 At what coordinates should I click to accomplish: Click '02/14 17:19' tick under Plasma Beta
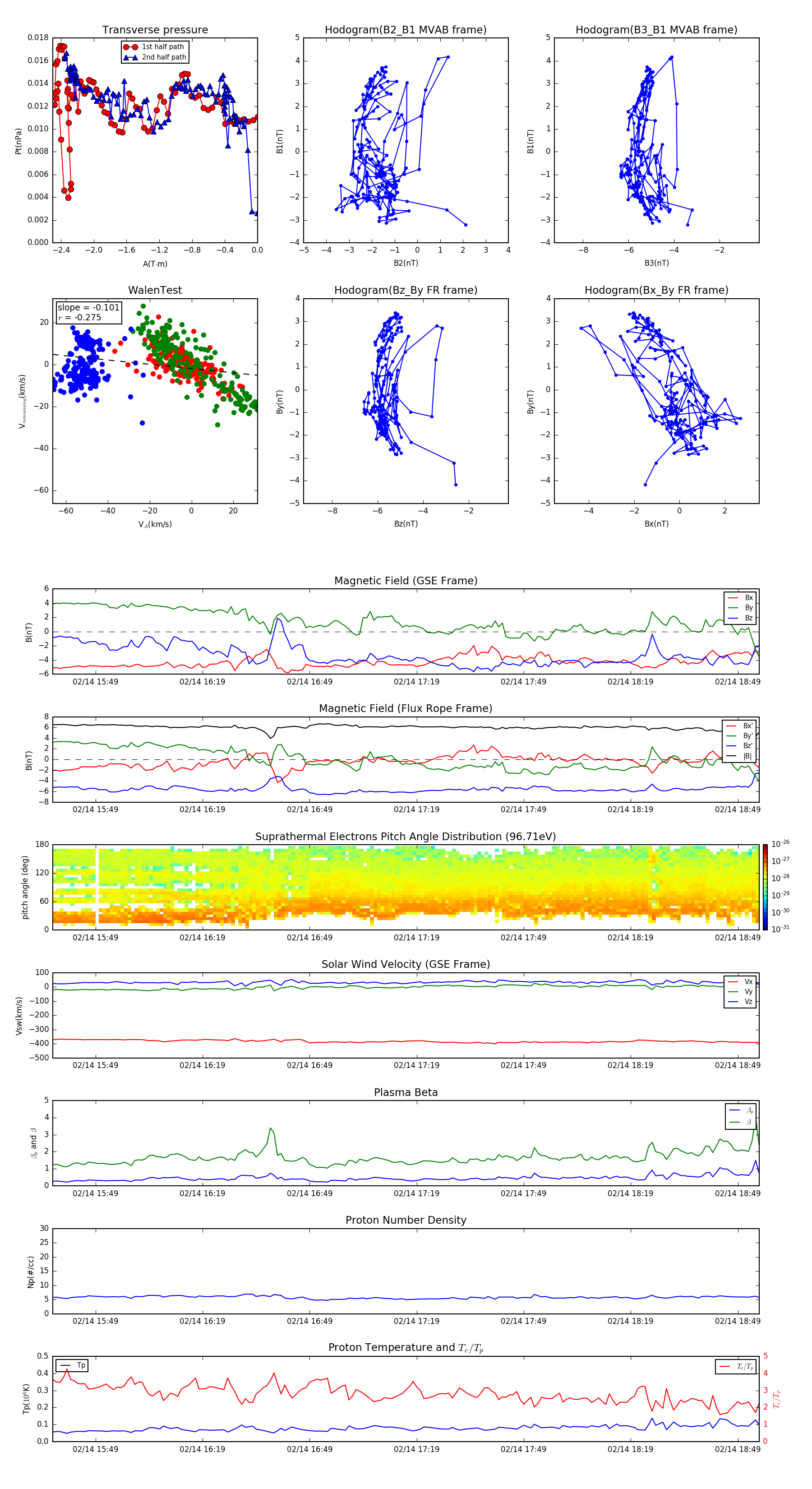coord(416,1193)
